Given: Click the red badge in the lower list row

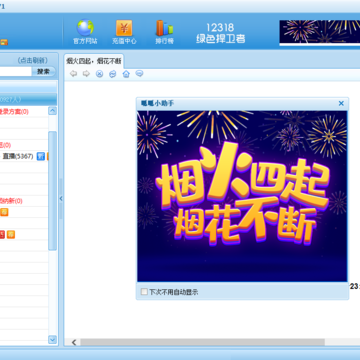Looking at the screenshot, I should click(2, 235).
